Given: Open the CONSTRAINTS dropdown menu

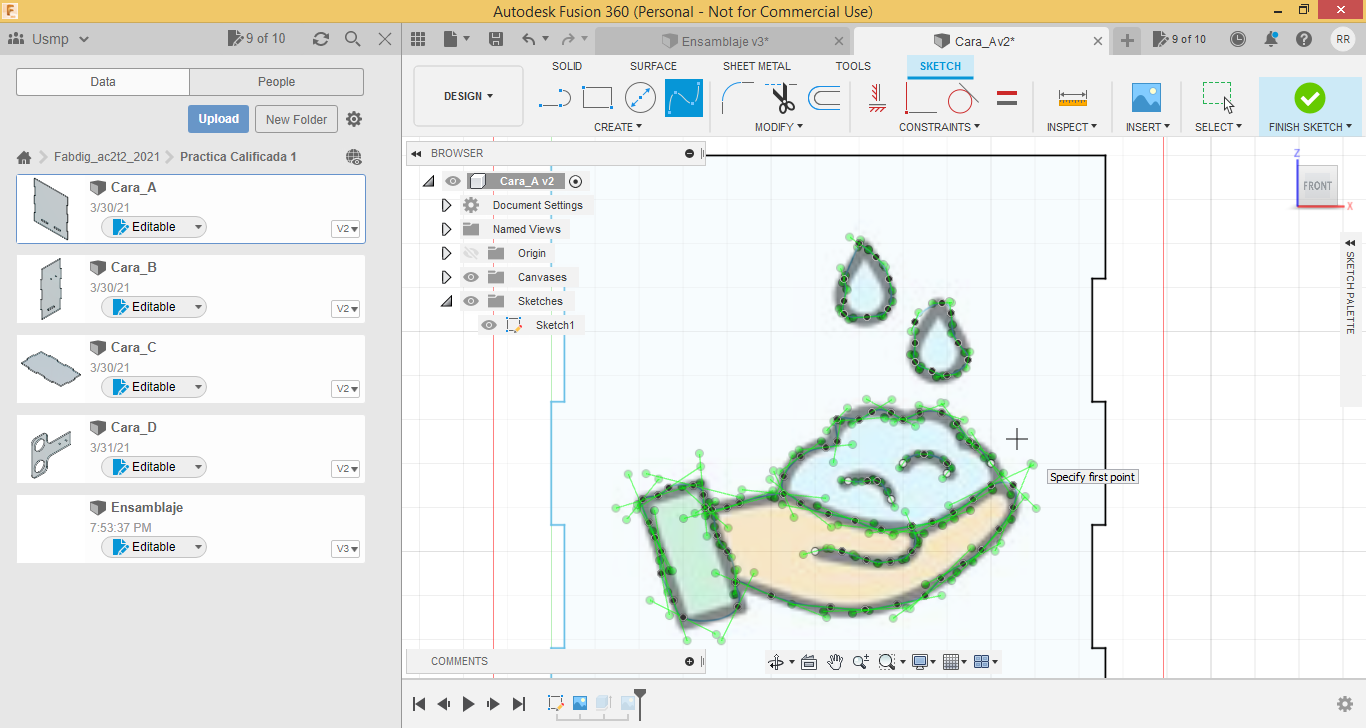Looking at the screenshot, I should tap(939, 127).
